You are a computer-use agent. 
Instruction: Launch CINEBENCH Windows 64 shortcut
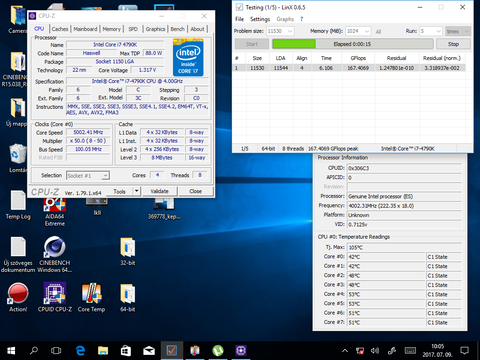click(55, 255)
